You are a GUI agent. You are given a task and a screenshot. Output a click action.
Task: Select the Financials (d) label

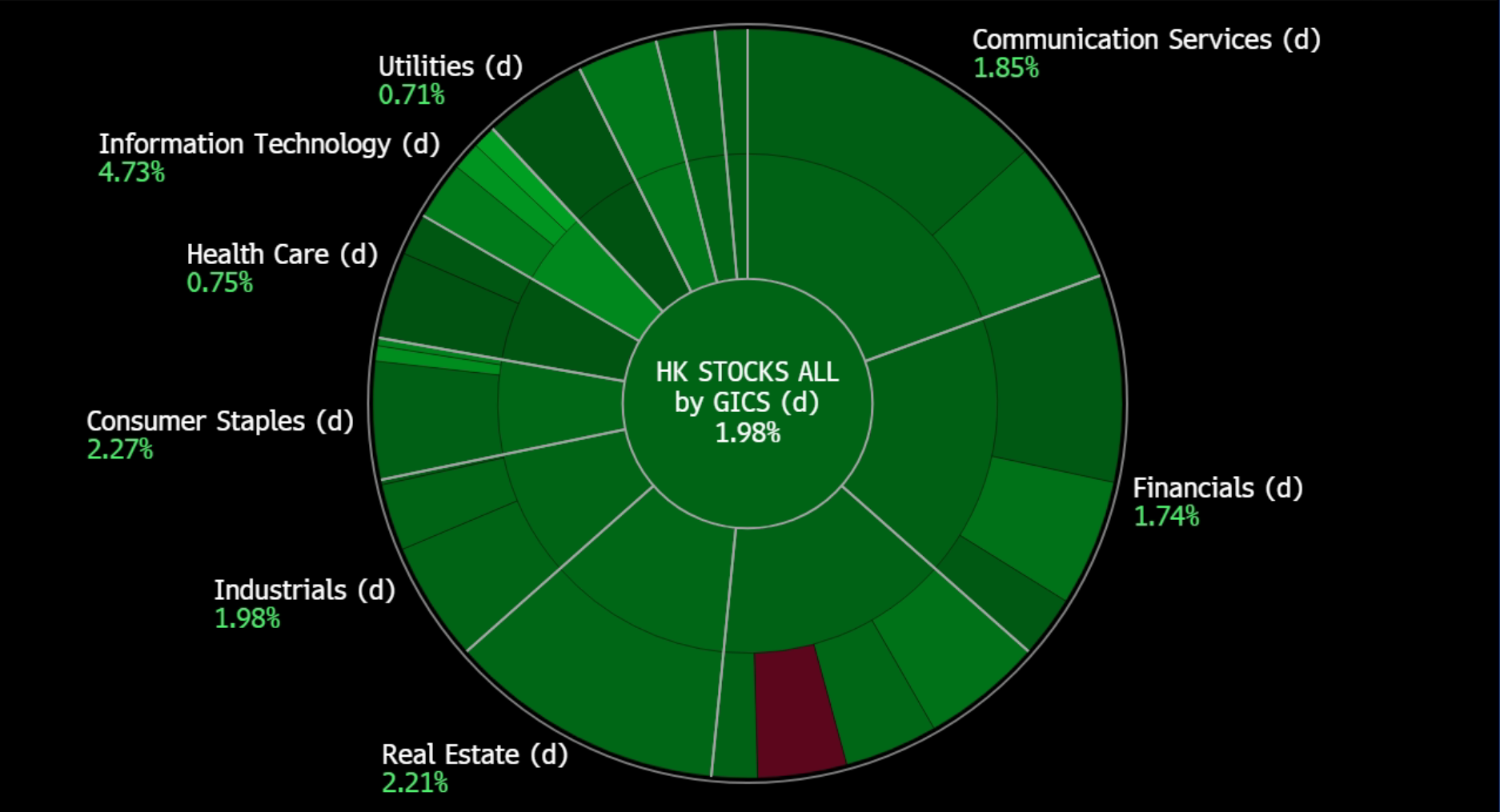pos(1217,488)
